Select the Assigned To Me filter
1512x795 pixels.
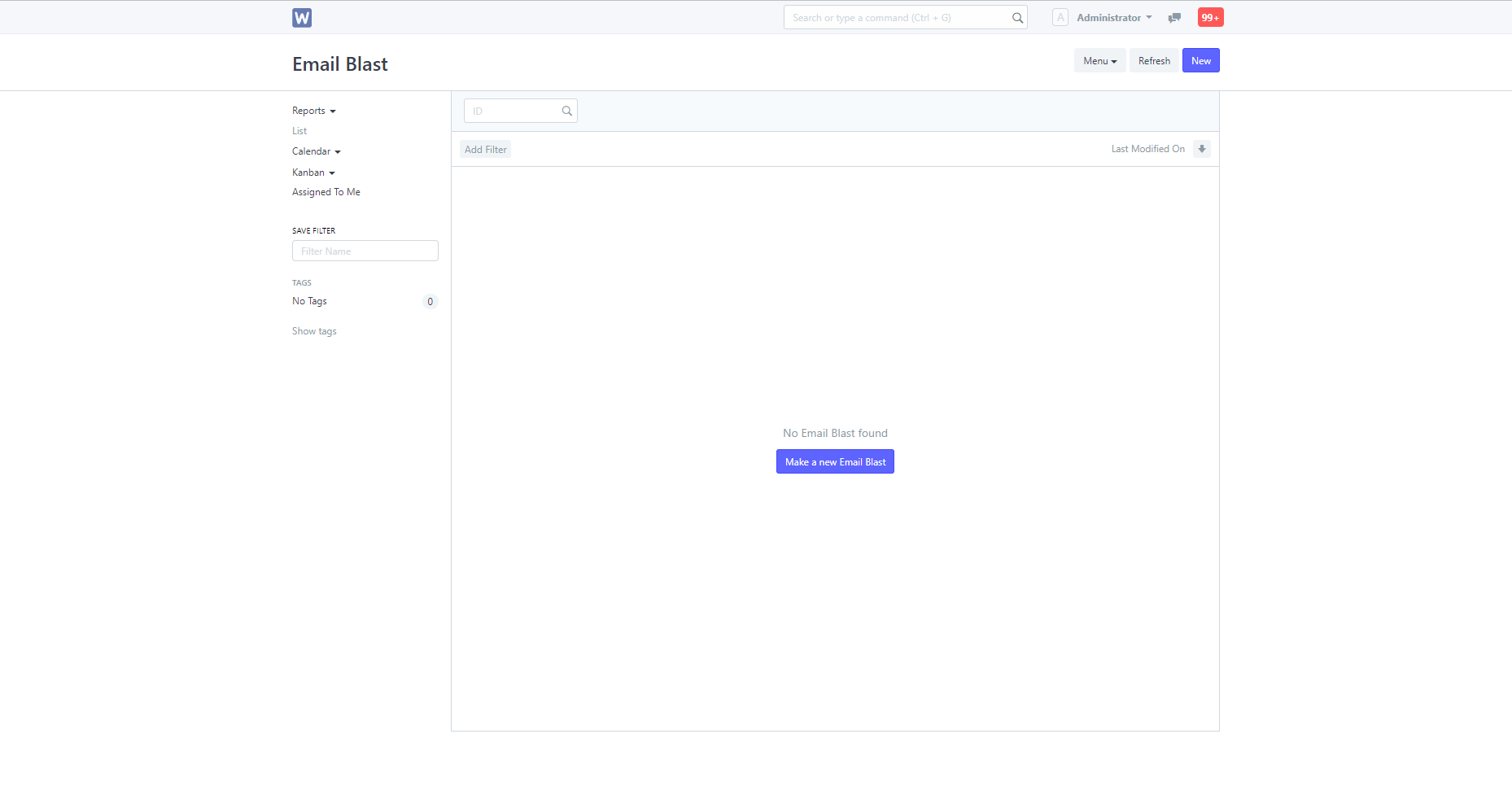pos(326,192)
